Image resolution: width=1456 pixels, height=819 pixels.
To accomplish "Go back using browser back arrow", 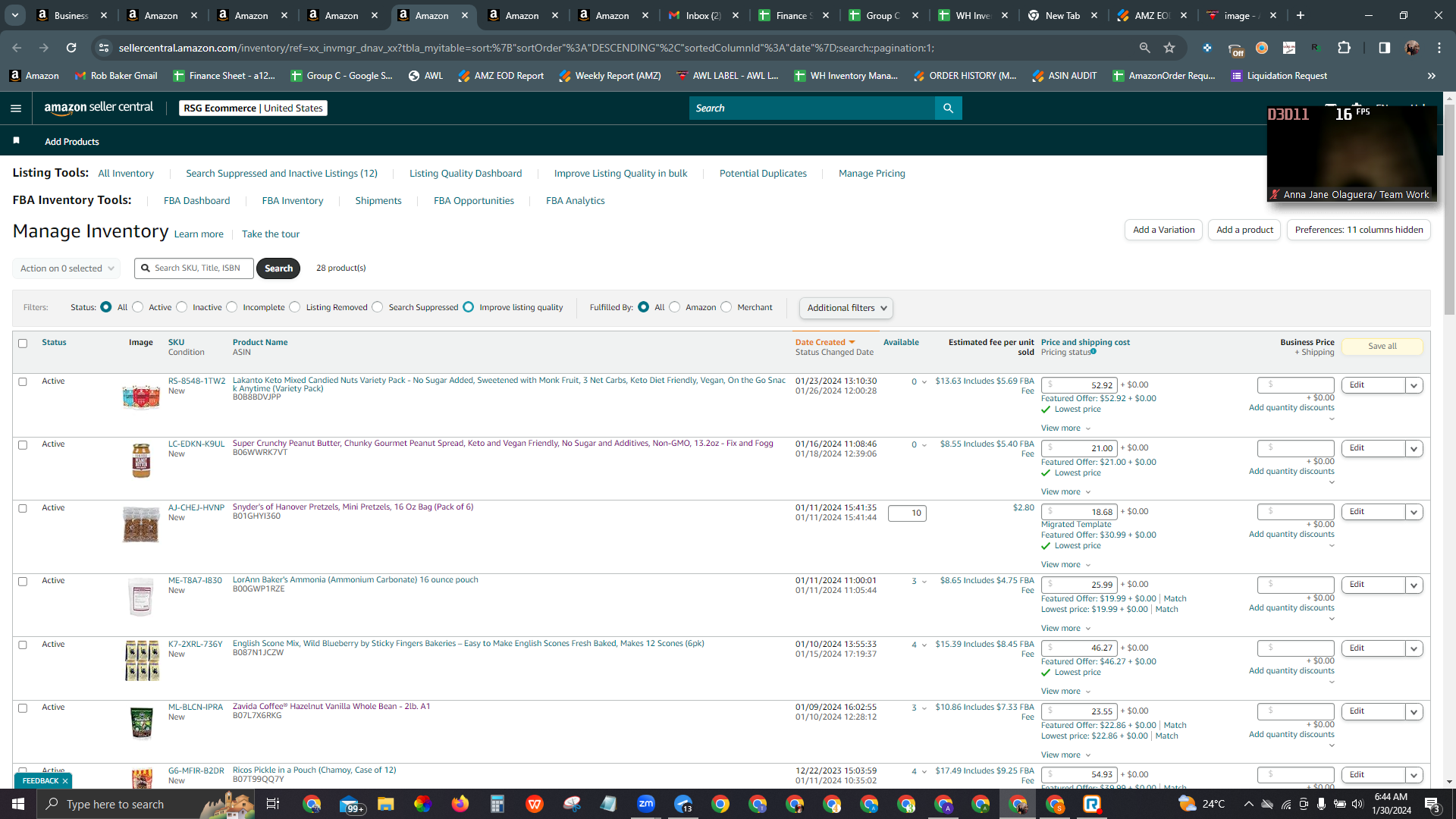I will [17, 48].
